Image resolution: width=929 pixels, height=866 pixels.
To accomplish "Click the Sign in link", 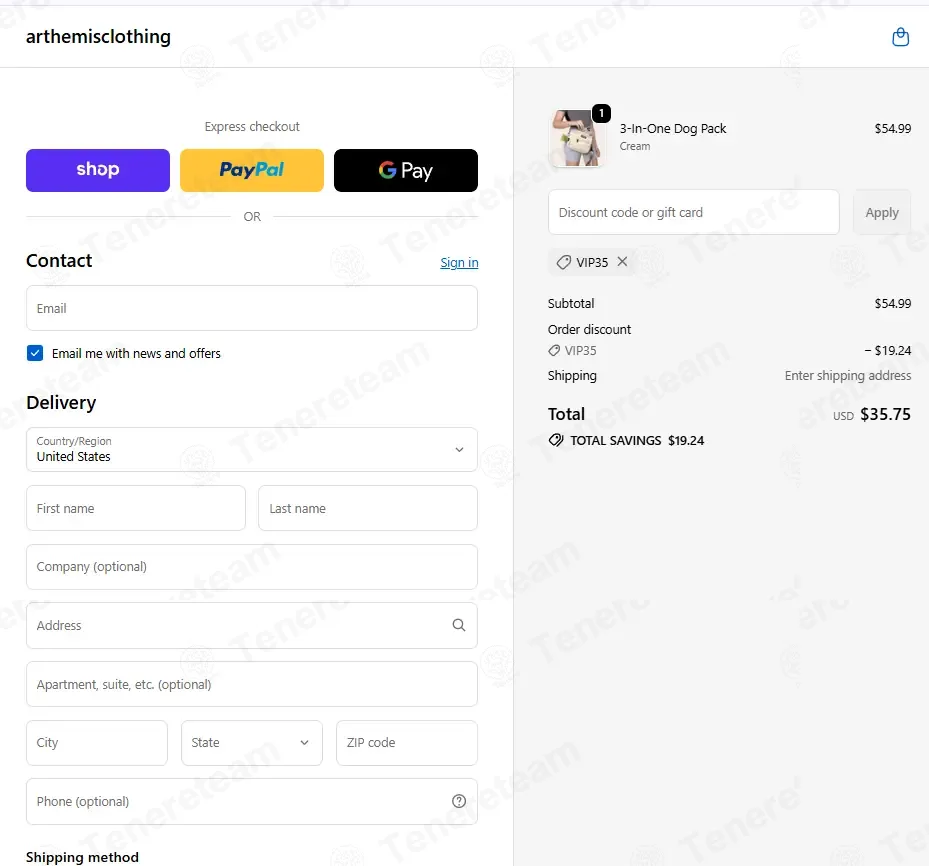I will (x=459, y=262).
